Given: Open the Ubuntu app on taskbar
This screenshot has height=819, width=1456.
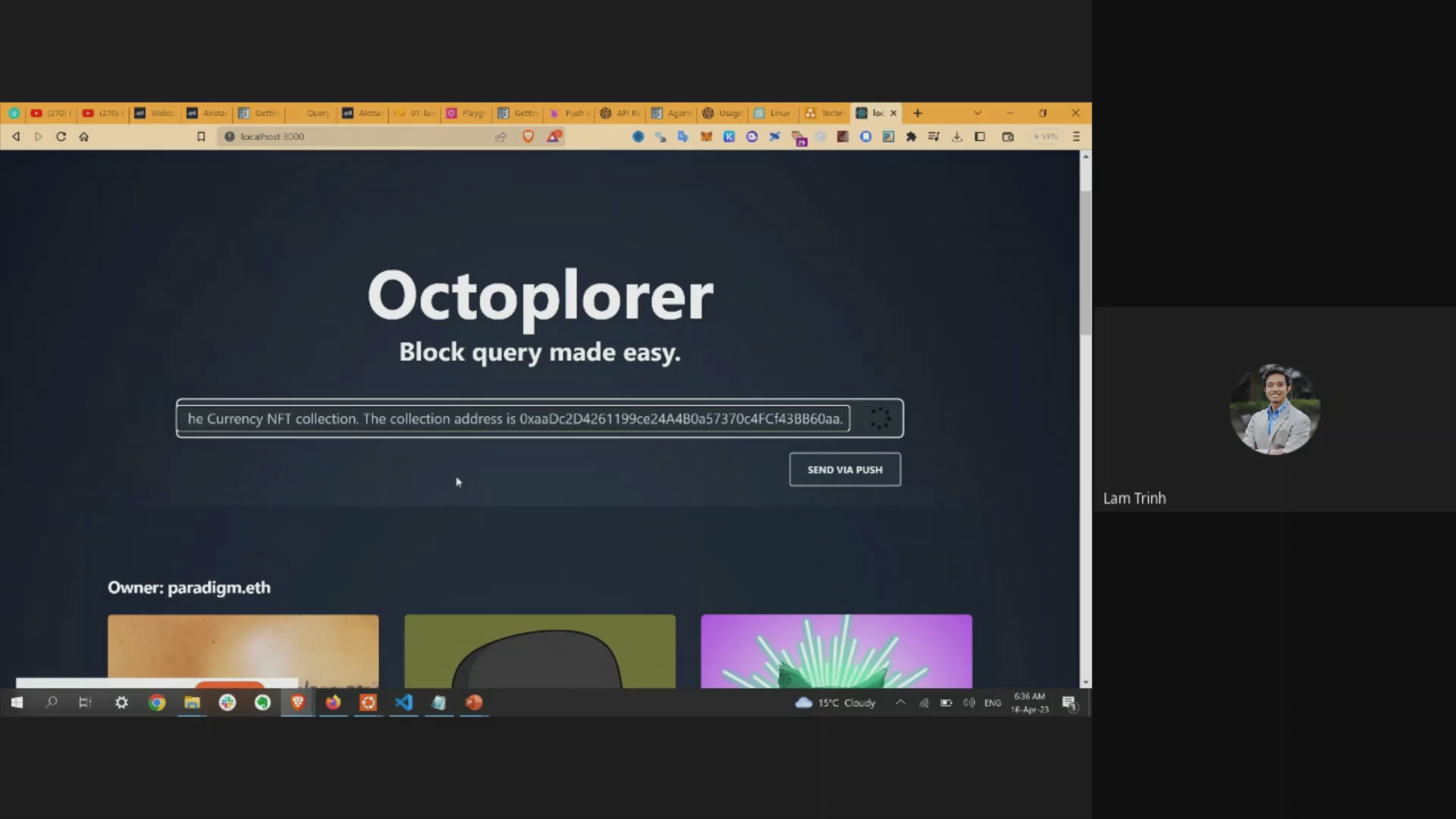Looking at the screenshot, I should tap(368, 703).
